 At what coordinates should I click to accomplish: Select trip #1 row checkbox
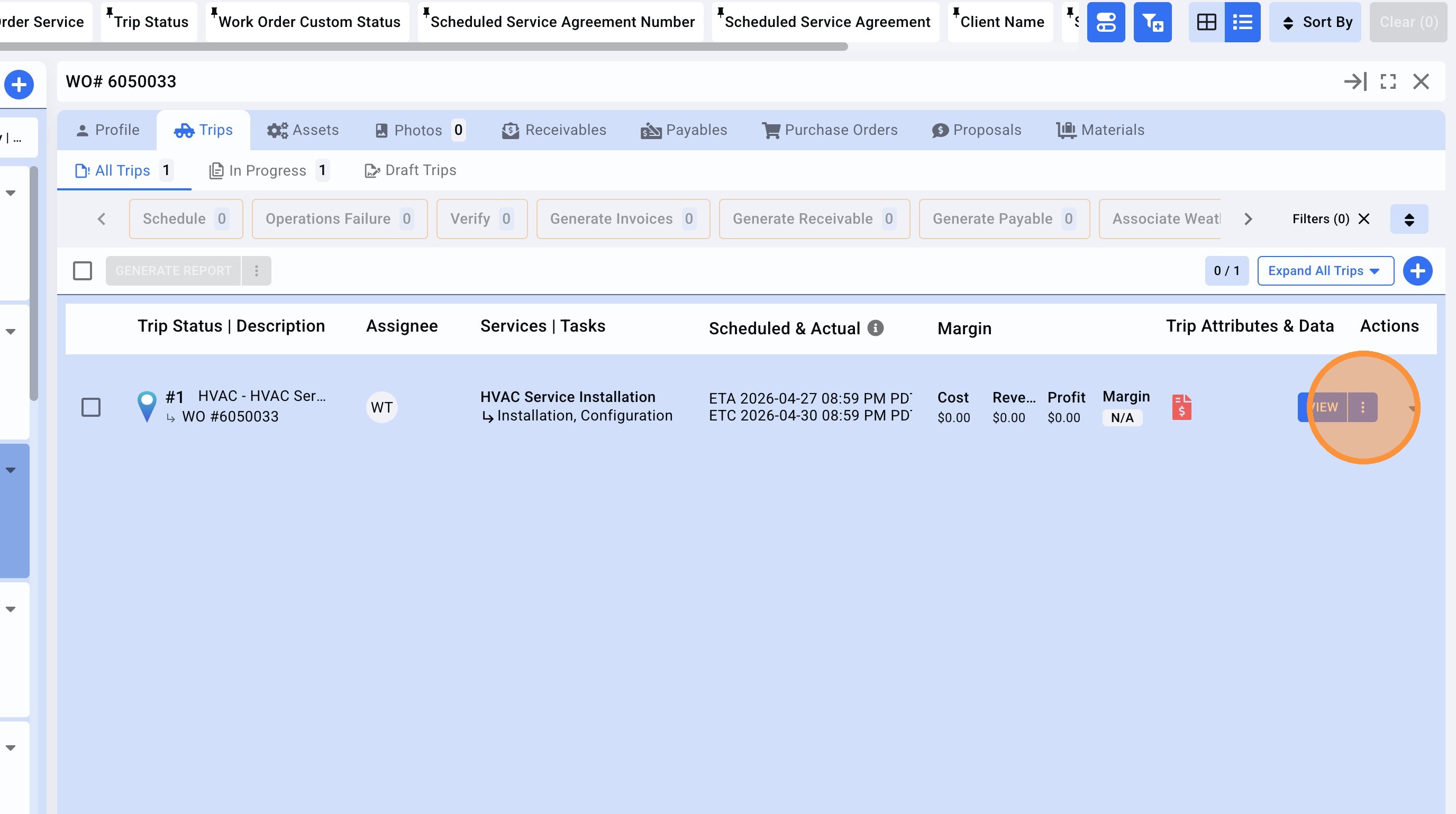(91, 407)
